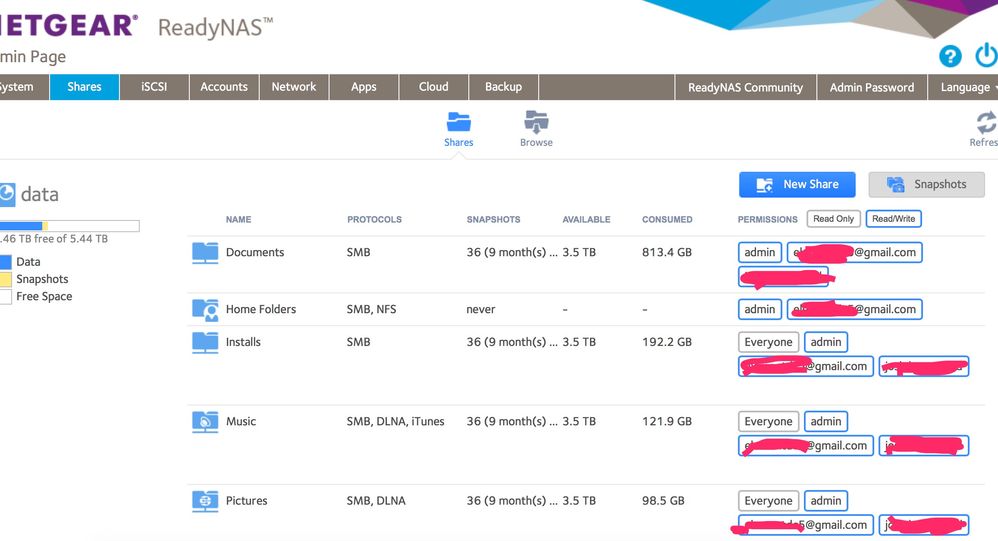Click the 'never' snapshots cell

click(x=481, y=309)
